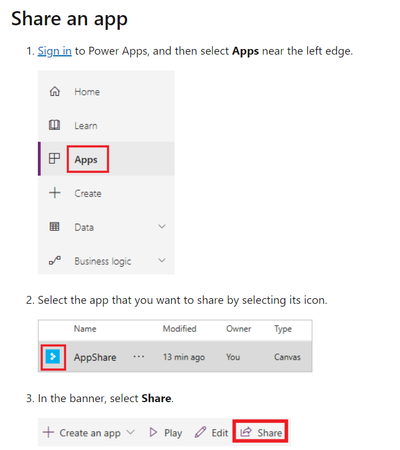
Task: Click the Apps grid icon
Action: point(54,158)
